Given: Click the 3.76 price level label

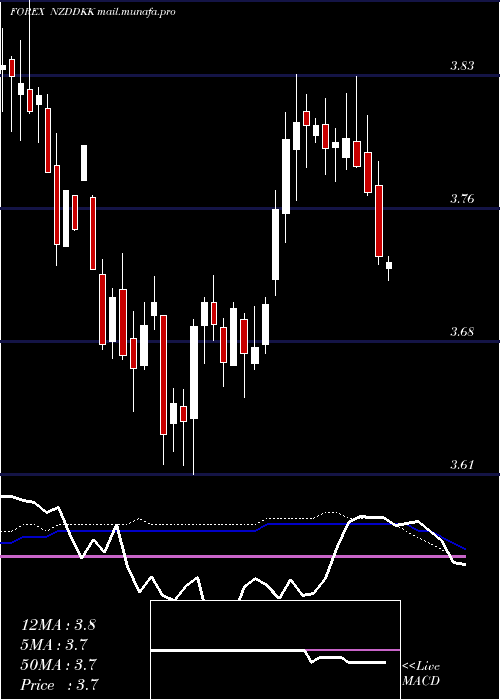Looking at the screenshot, I should (462, 199).
